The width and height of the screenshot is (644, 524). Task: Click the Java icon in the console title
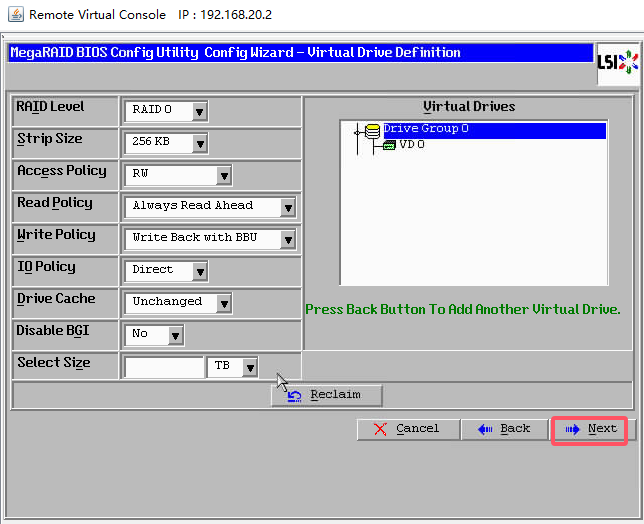point(16,15)
